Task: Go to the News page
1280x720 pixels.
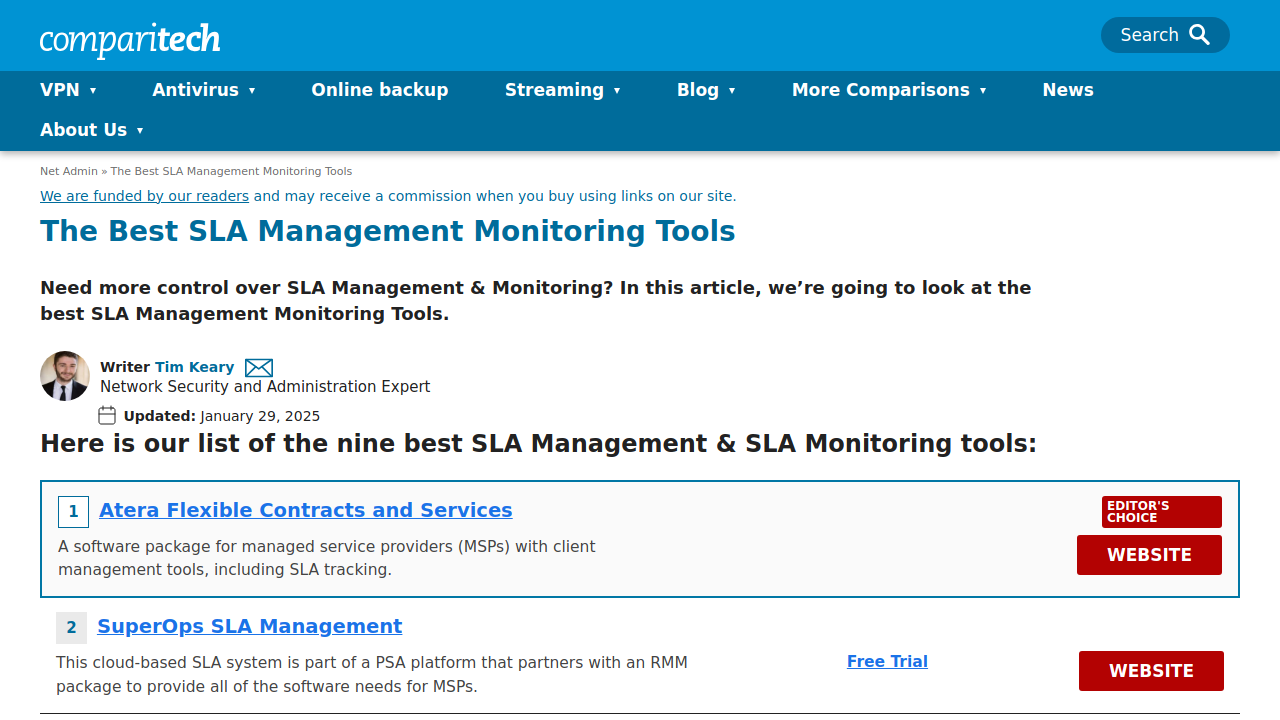Action: pyautogui.click(x=1068, y=90)
